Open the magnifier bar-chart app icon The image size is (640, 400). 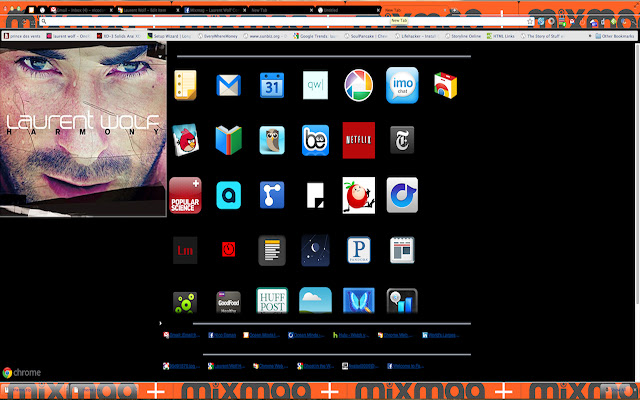pos(402,301)
